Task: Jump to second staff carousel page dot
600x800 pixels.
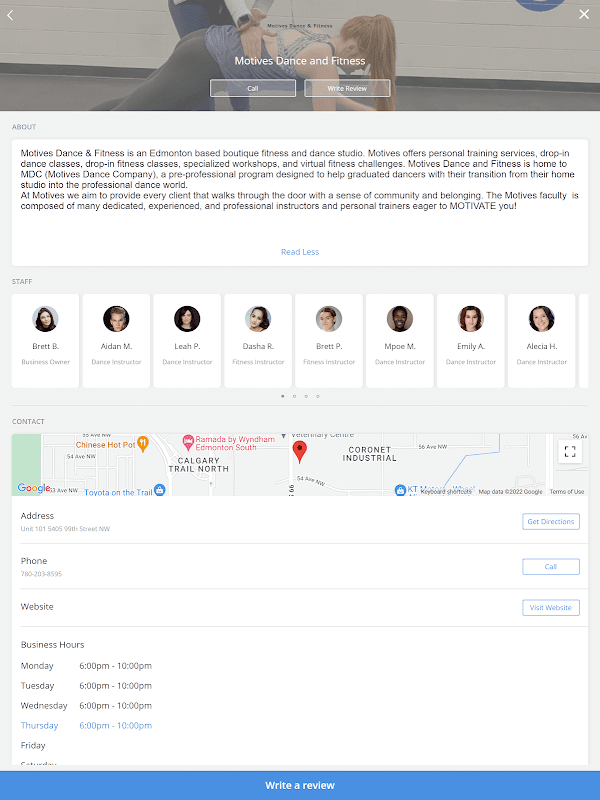Action: (x=294, y=396)
